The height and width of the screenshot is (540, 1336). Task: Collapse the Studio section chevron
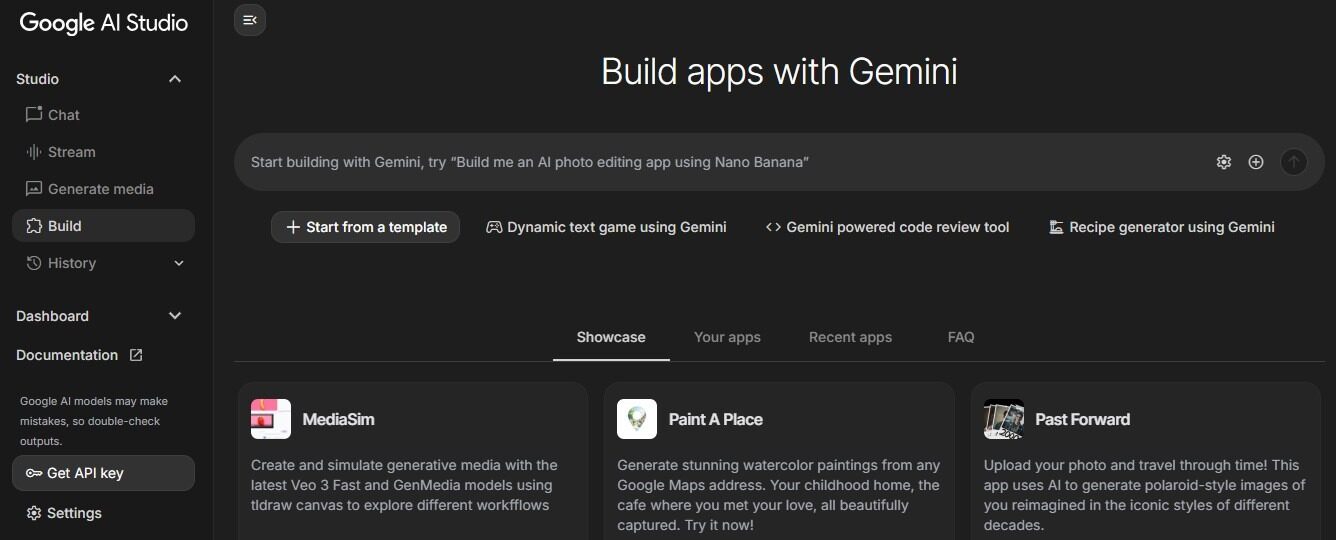click(175, 79)
